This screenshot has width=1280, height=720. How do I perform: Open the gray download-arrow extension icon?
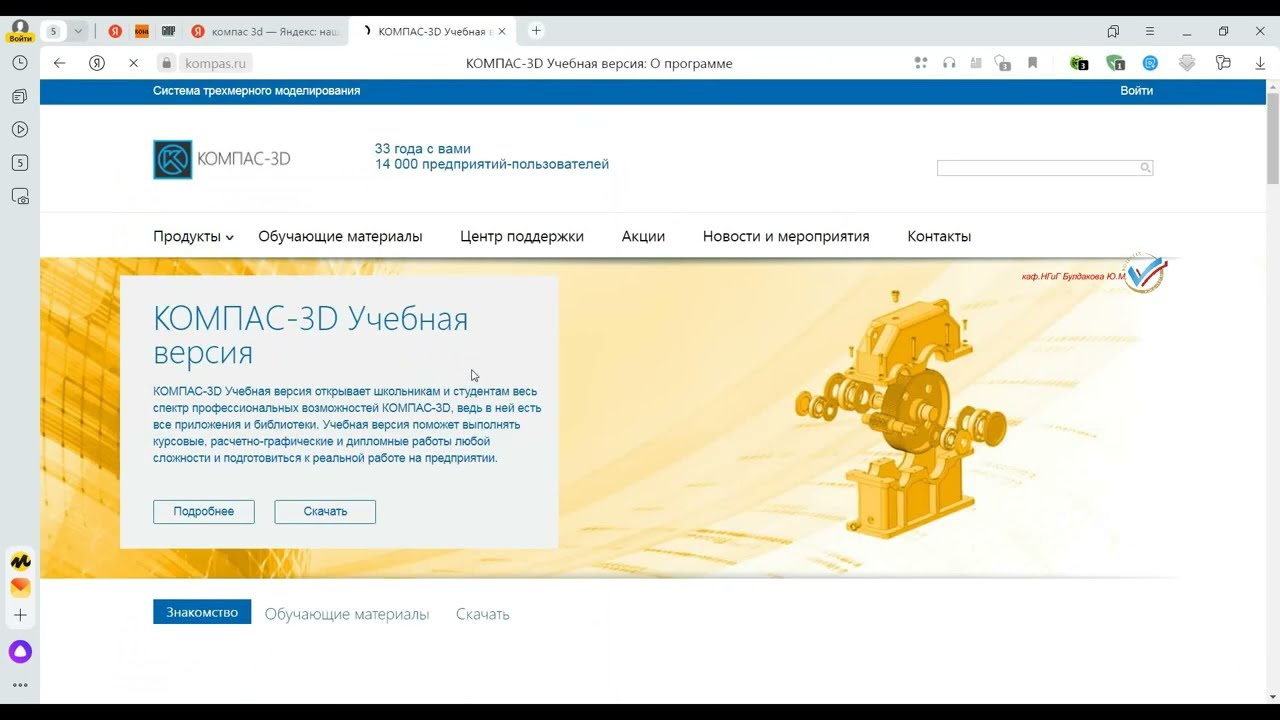click(x=1187, y=63)
